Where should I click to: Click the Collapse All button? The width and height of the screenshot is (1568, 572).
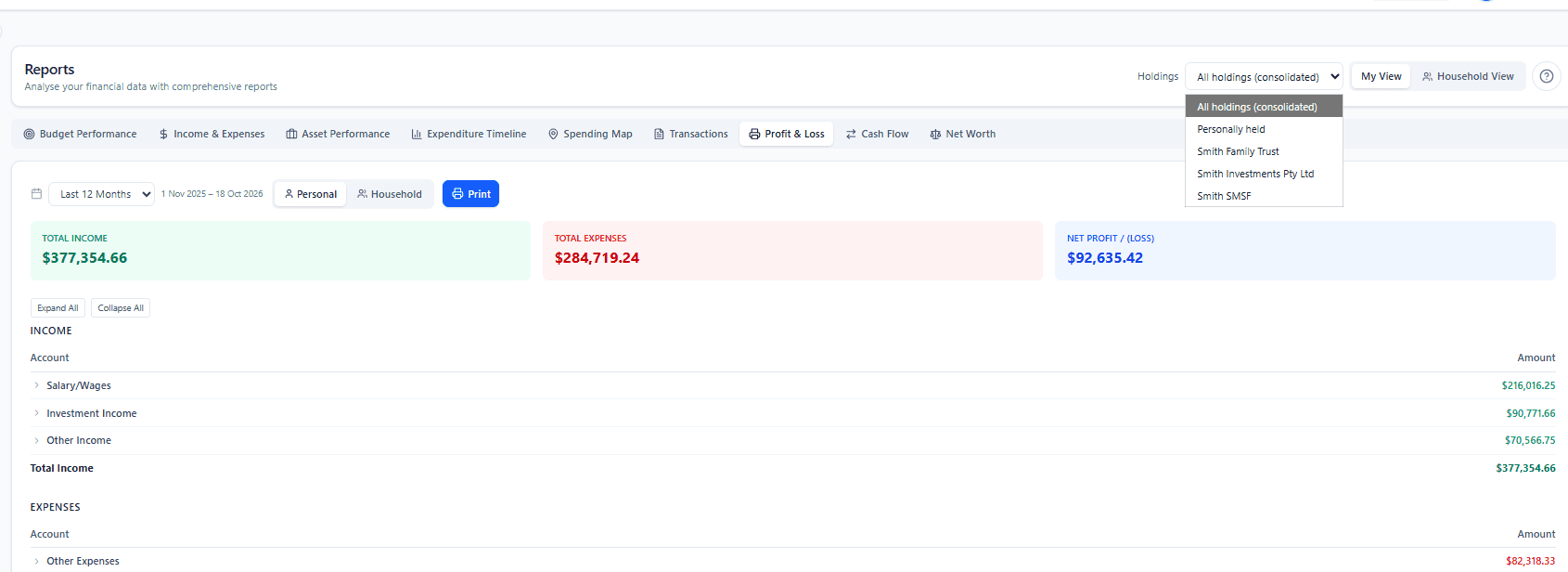pos(121,308)
